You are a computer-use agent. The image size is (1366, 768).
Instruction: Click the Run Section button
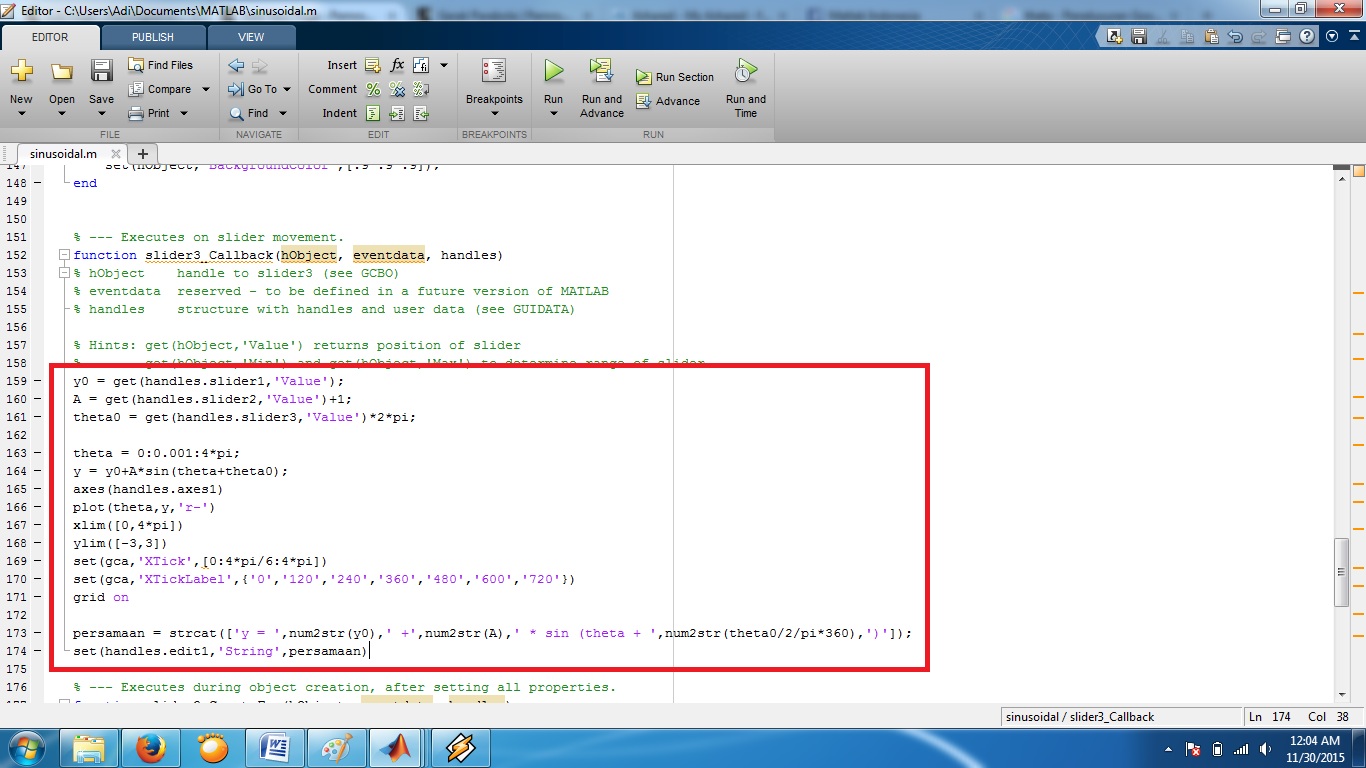(675, 77)
